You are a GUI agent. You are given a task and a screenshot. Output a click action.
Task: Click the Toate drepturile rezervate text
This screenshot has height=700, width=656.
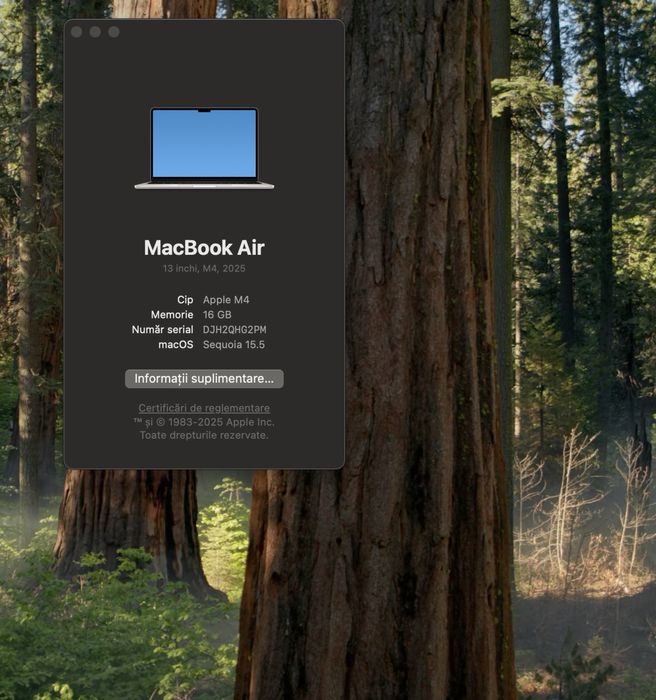coord(204,435)
